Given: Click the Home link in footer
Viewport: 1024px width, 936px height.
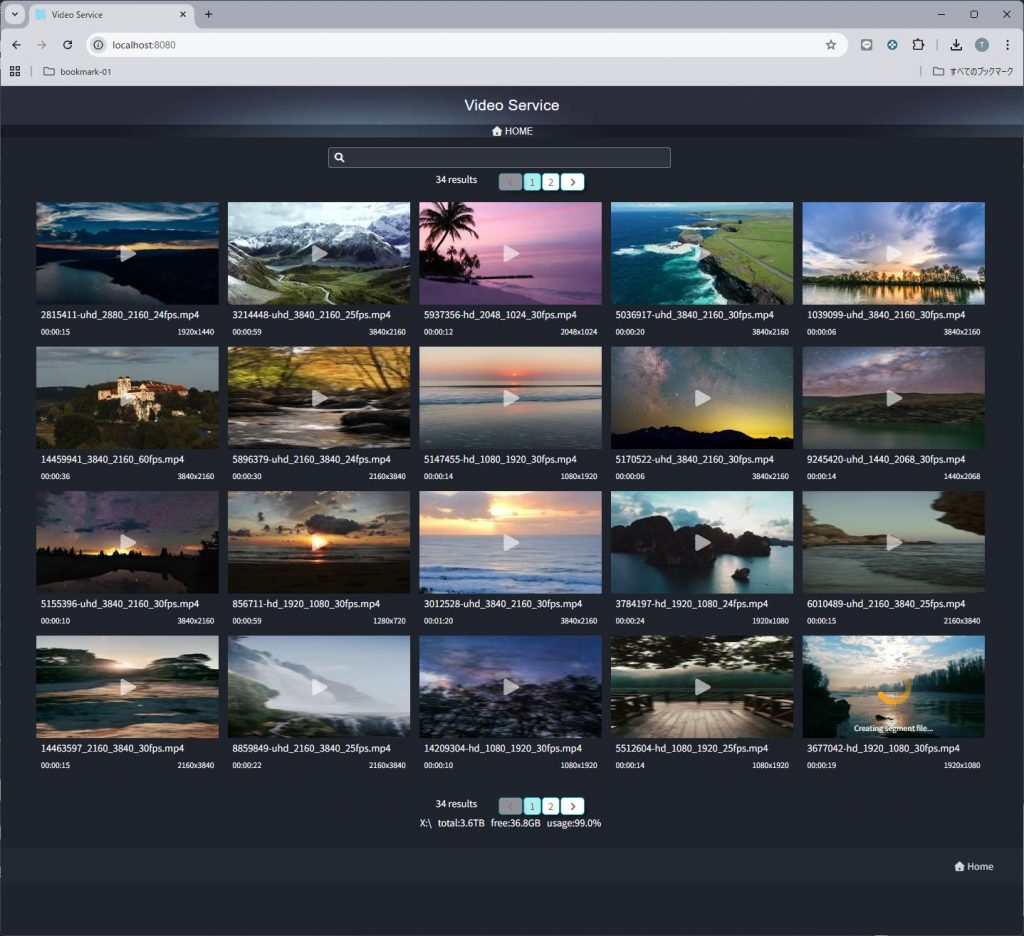Looking at the screenshot, I should pos(974,866).
